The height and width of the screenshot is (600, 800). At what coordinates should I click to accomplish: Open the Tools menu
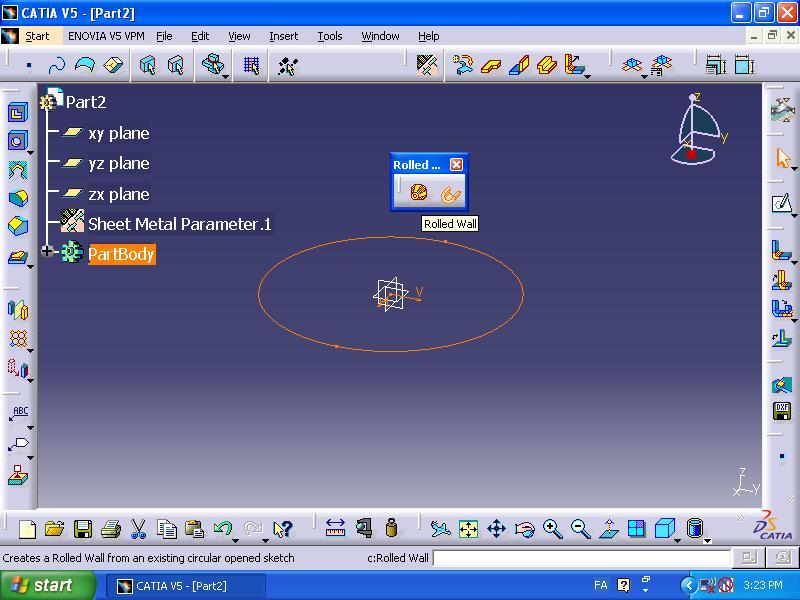coord(329,36)
